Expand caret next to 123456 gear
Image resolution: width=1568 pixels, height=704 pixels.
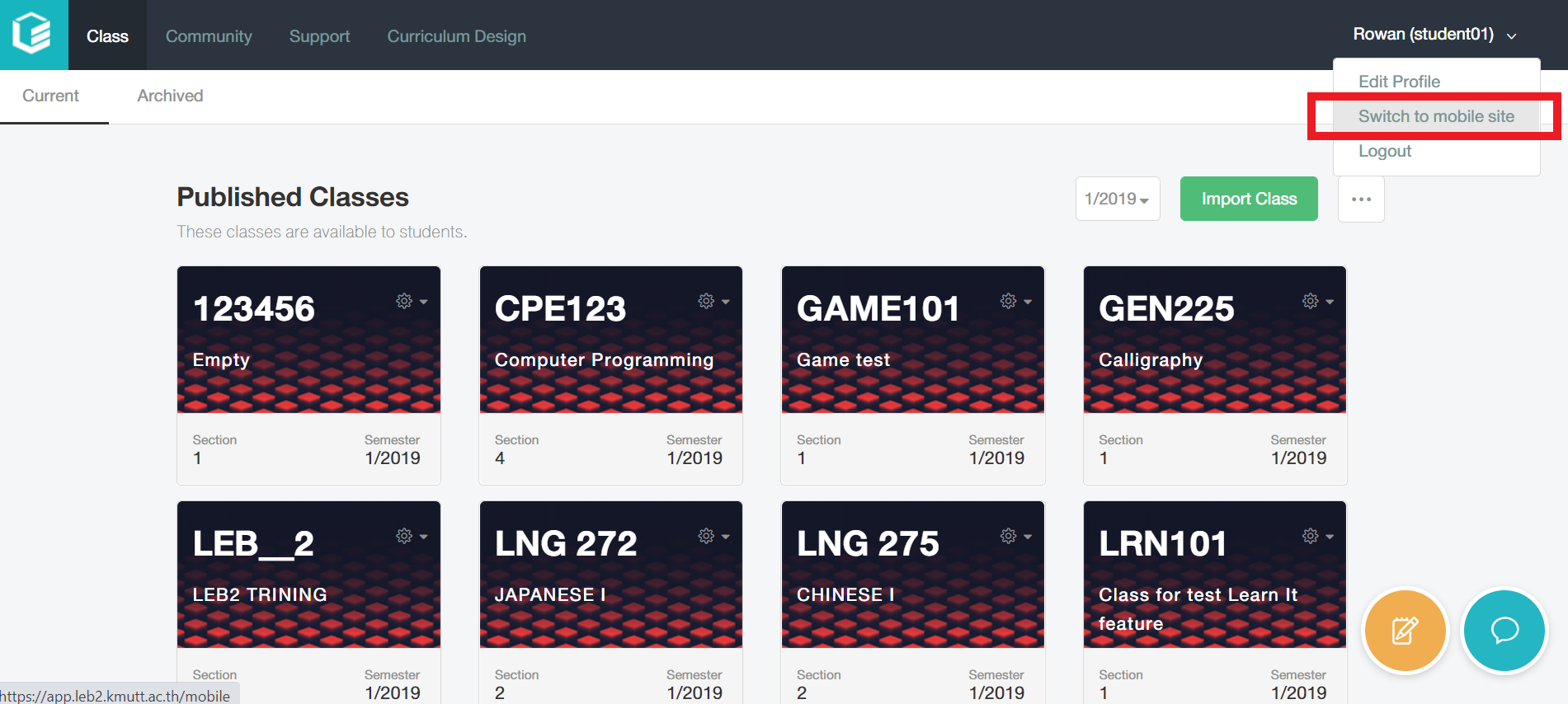(x=423, y=302)
